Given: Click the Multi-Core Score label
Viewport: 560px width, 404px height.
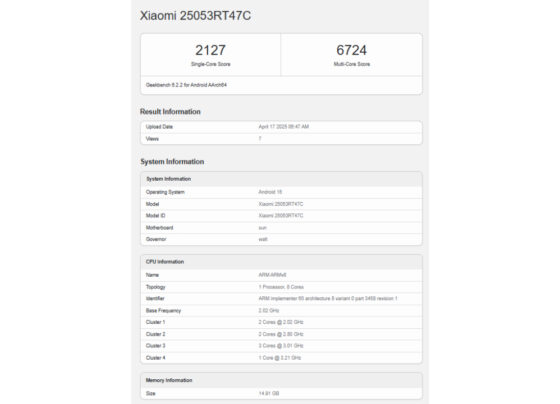Looking at the screenshot, I should [352, 64].
